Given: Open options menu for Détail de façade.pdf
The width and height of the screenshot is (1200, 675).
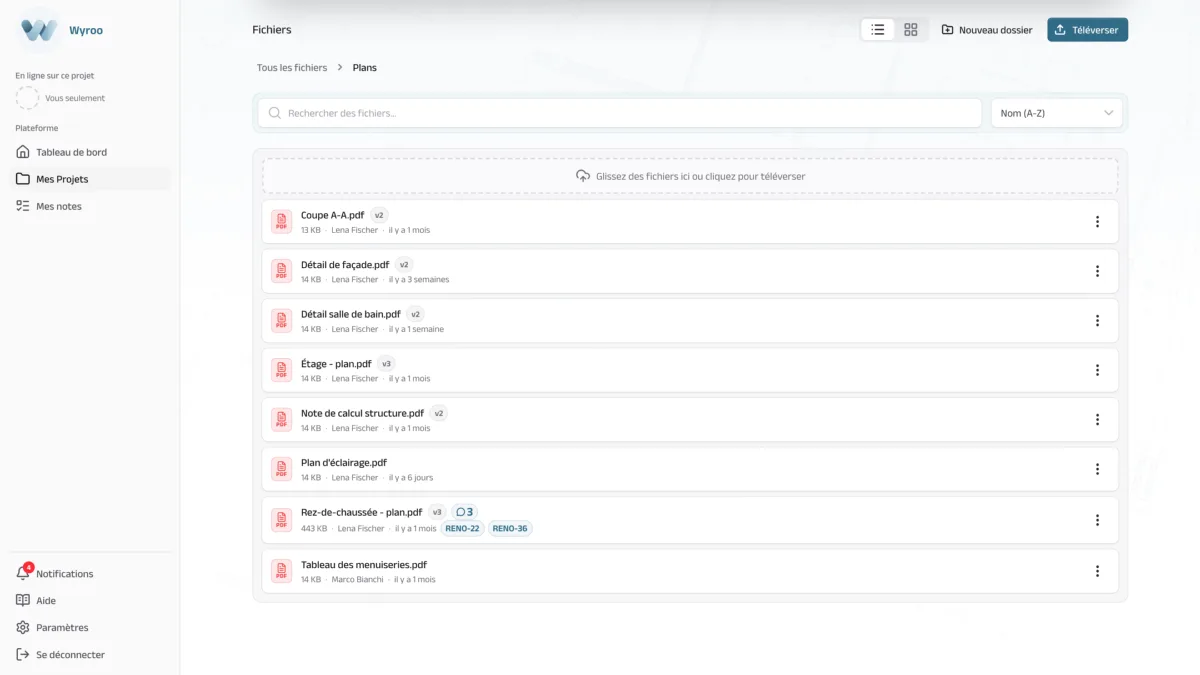Looking at the screenshot, I should [x=1097, y=271].
